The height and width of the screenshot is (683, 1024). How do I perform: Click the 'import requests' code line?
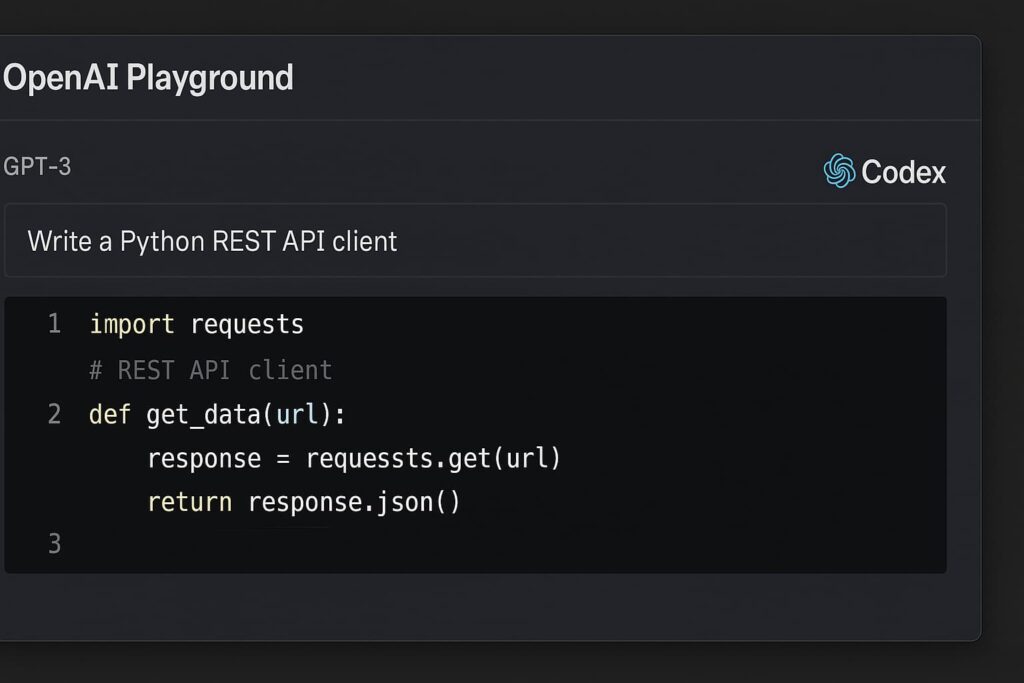[197, 325]
